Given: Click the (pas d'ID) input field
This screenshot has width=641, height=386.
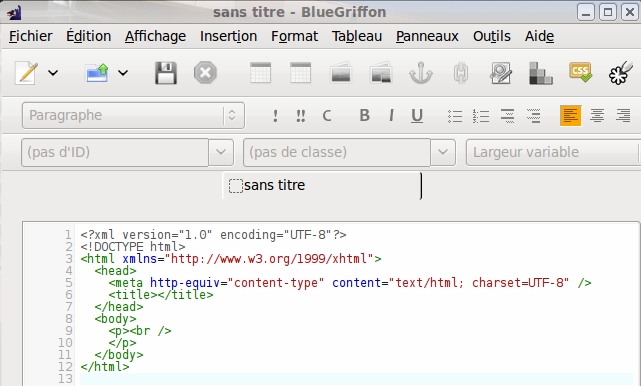Looking at the screenshot, I should 115,152.
